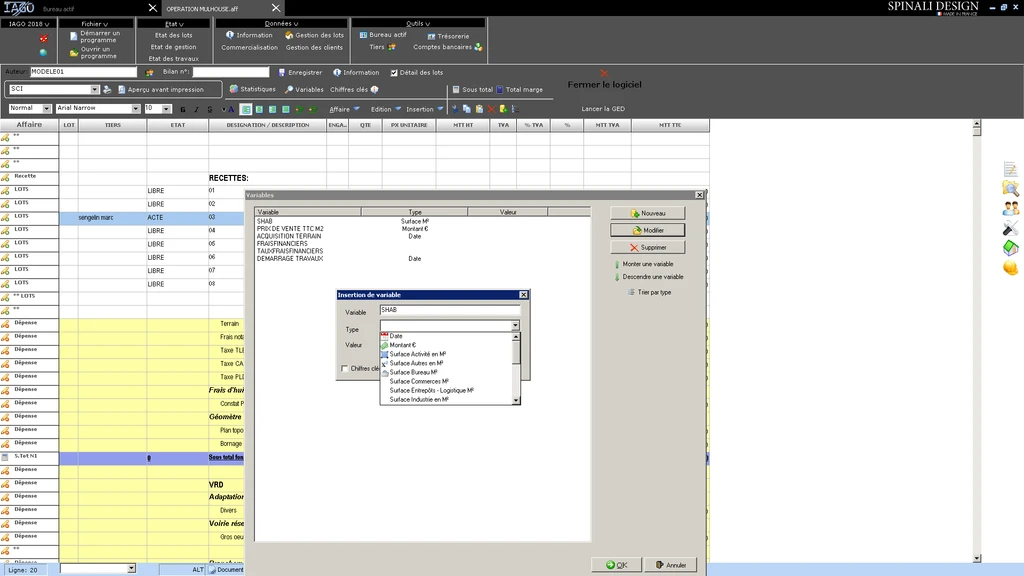
Task: Open the Fichier menu
Action: point(94,23)
